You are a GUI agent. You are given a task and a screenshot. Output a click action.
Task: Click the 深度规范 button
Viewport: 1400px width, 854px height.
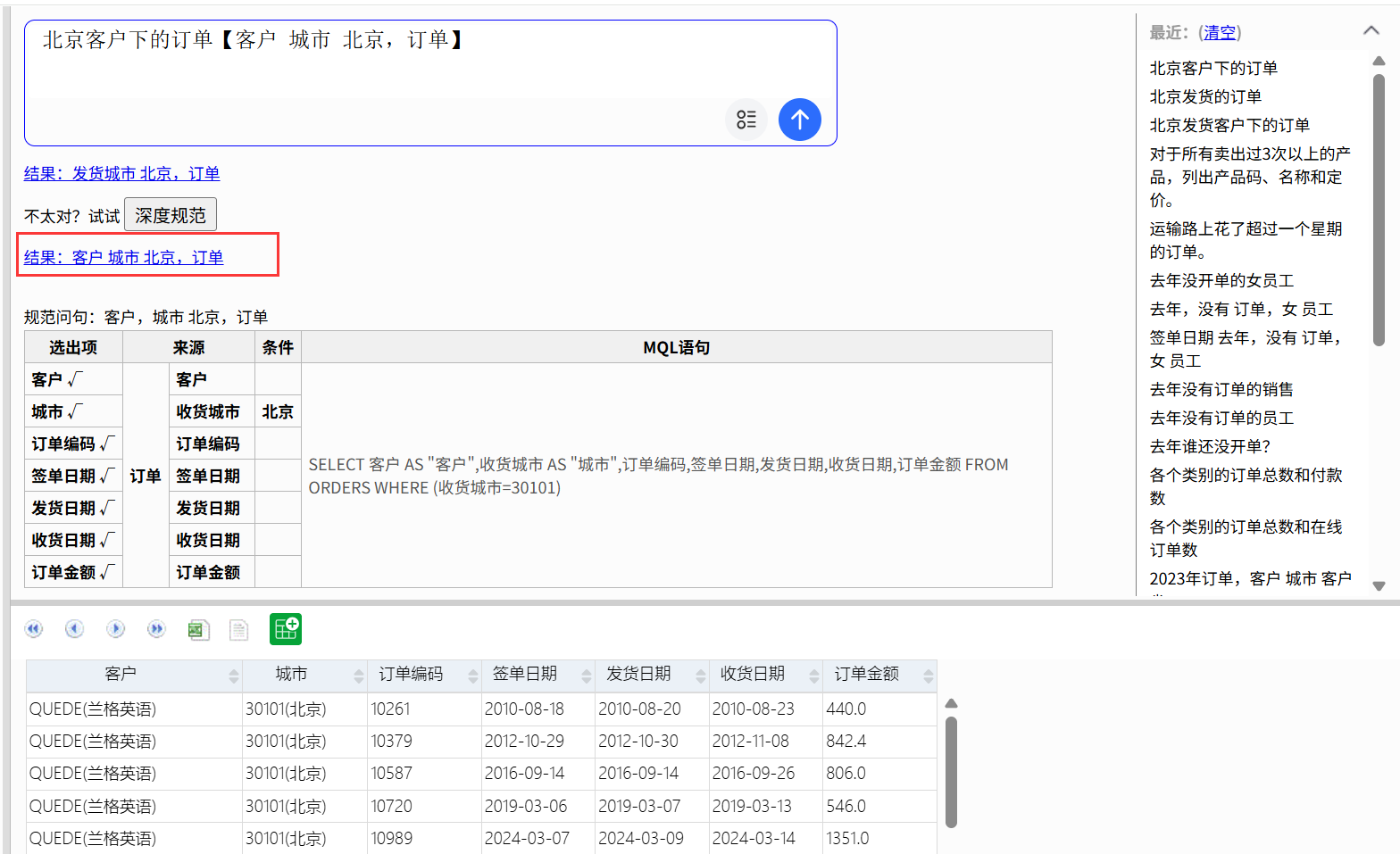coord(171,215)
